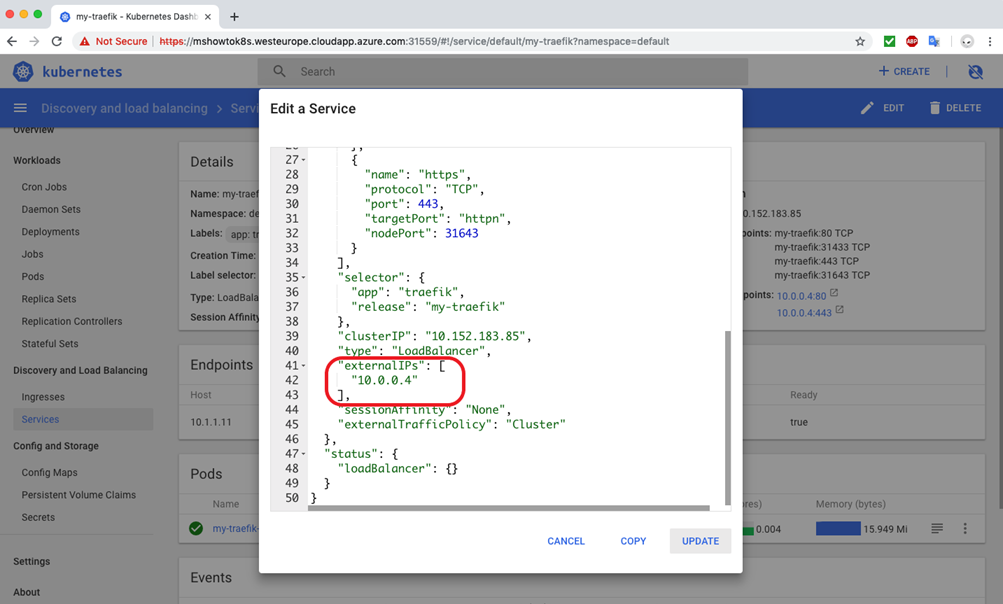Open Persistent Volume Claims in sidebar

click(79, 495)
